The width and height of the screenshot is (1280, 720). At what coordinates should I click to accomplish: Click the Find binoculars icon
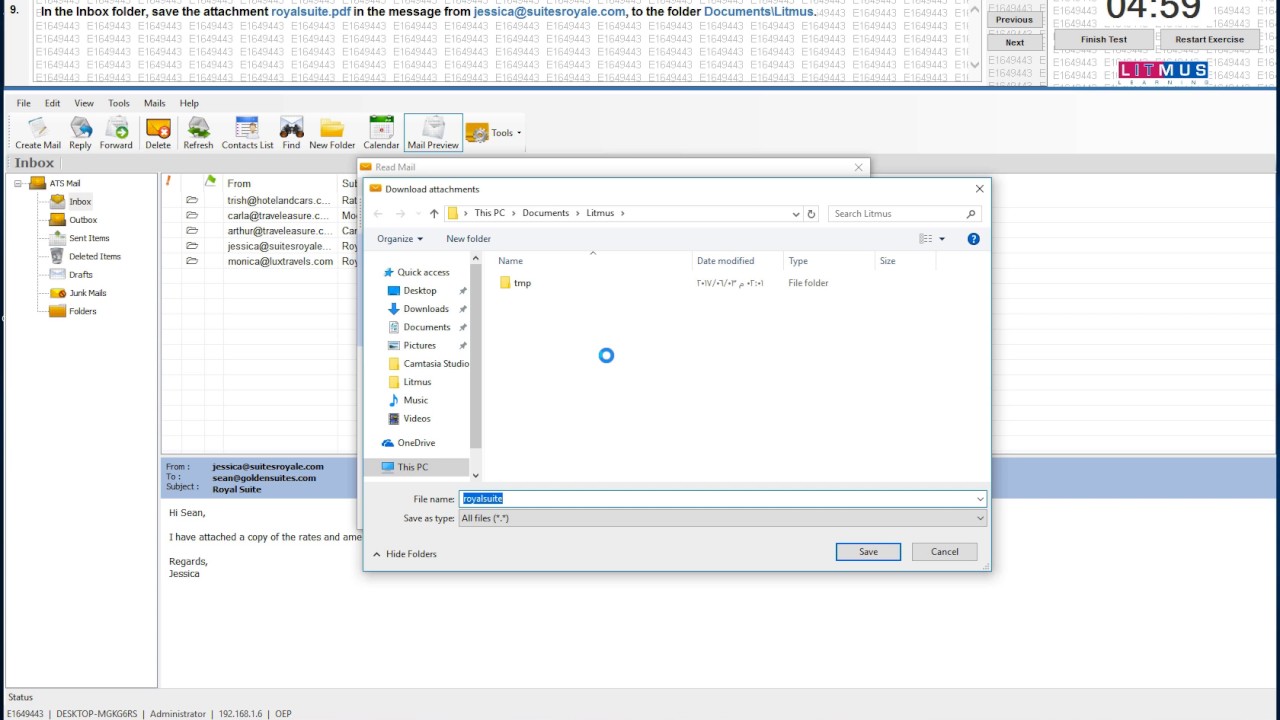(291, 133)
